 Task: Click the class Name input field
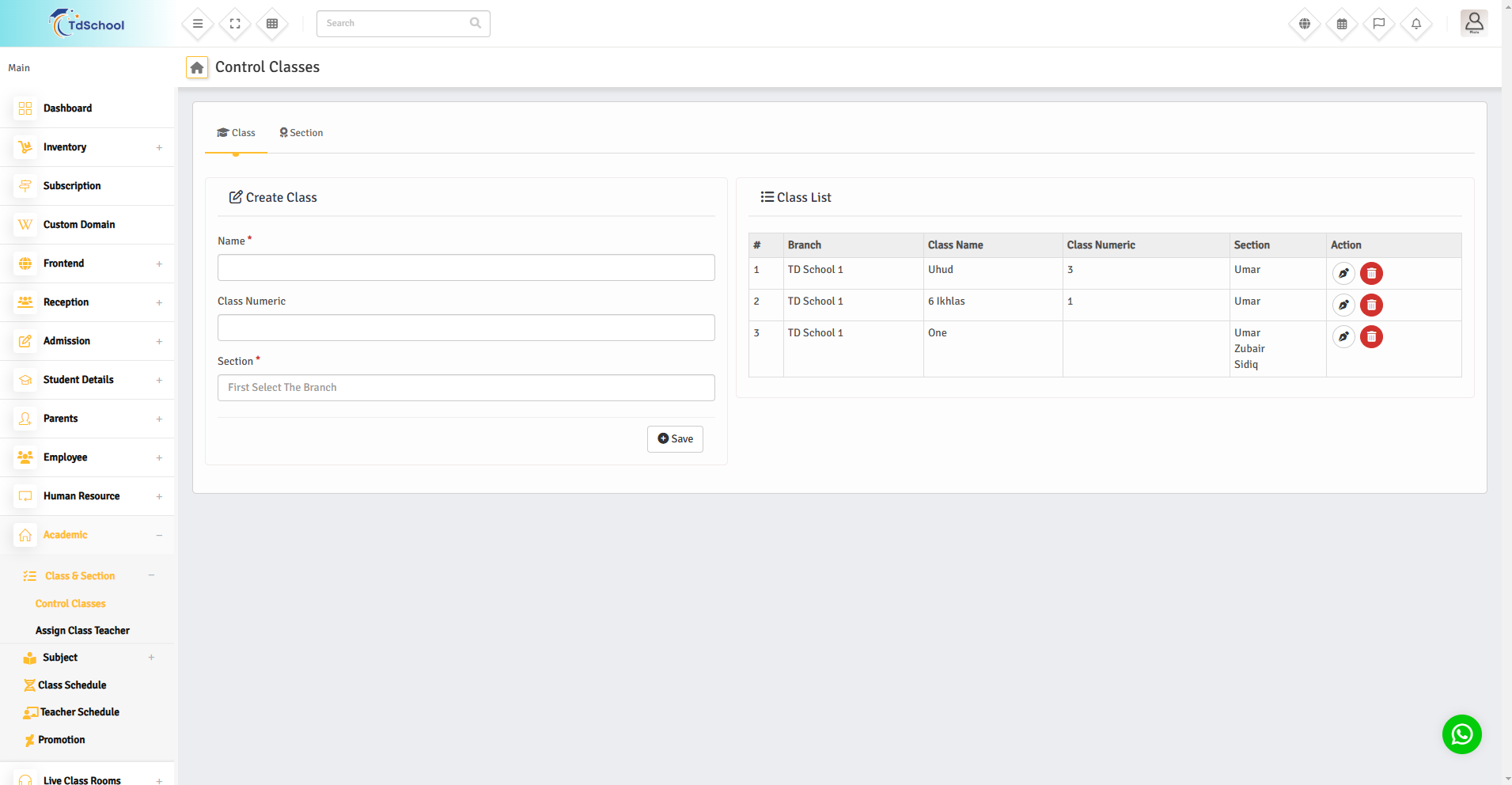[x=466, y=267]
